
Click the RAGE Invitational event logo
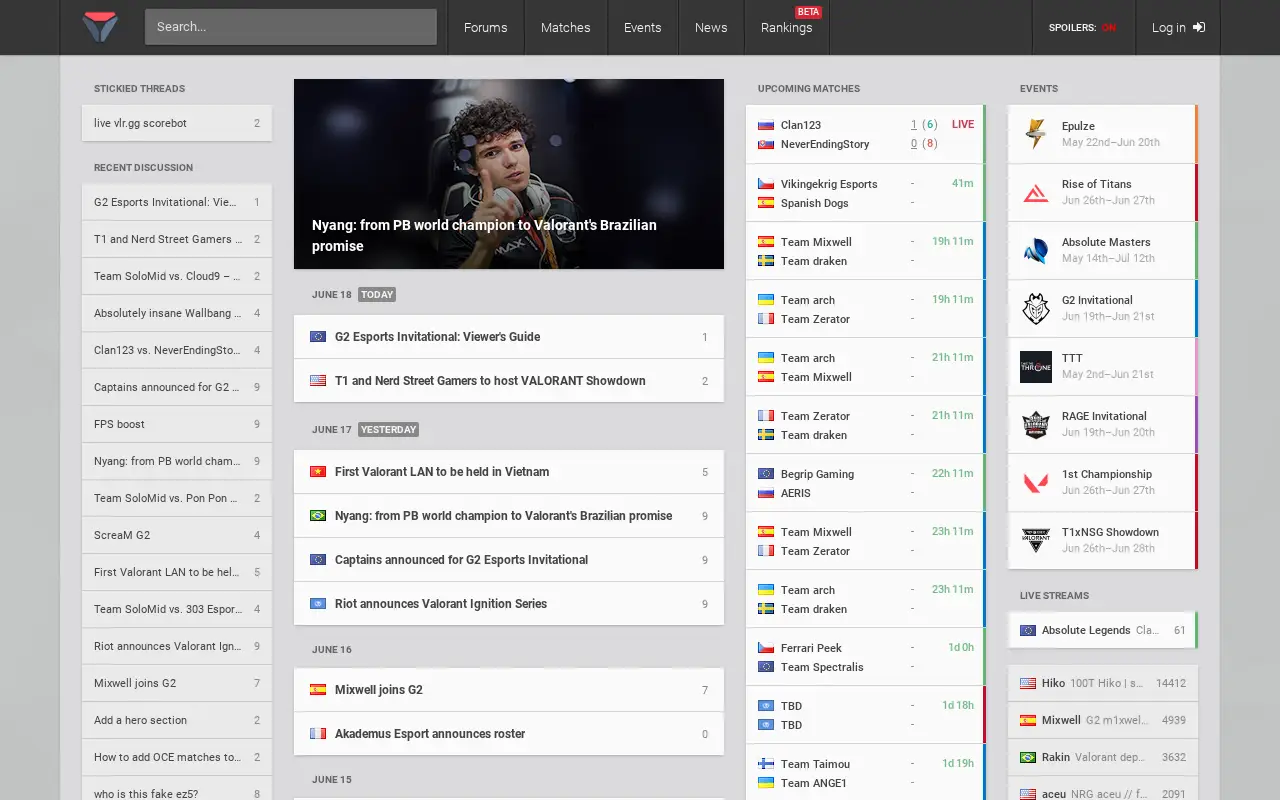pyautogui.click(x=1036, y=424)
